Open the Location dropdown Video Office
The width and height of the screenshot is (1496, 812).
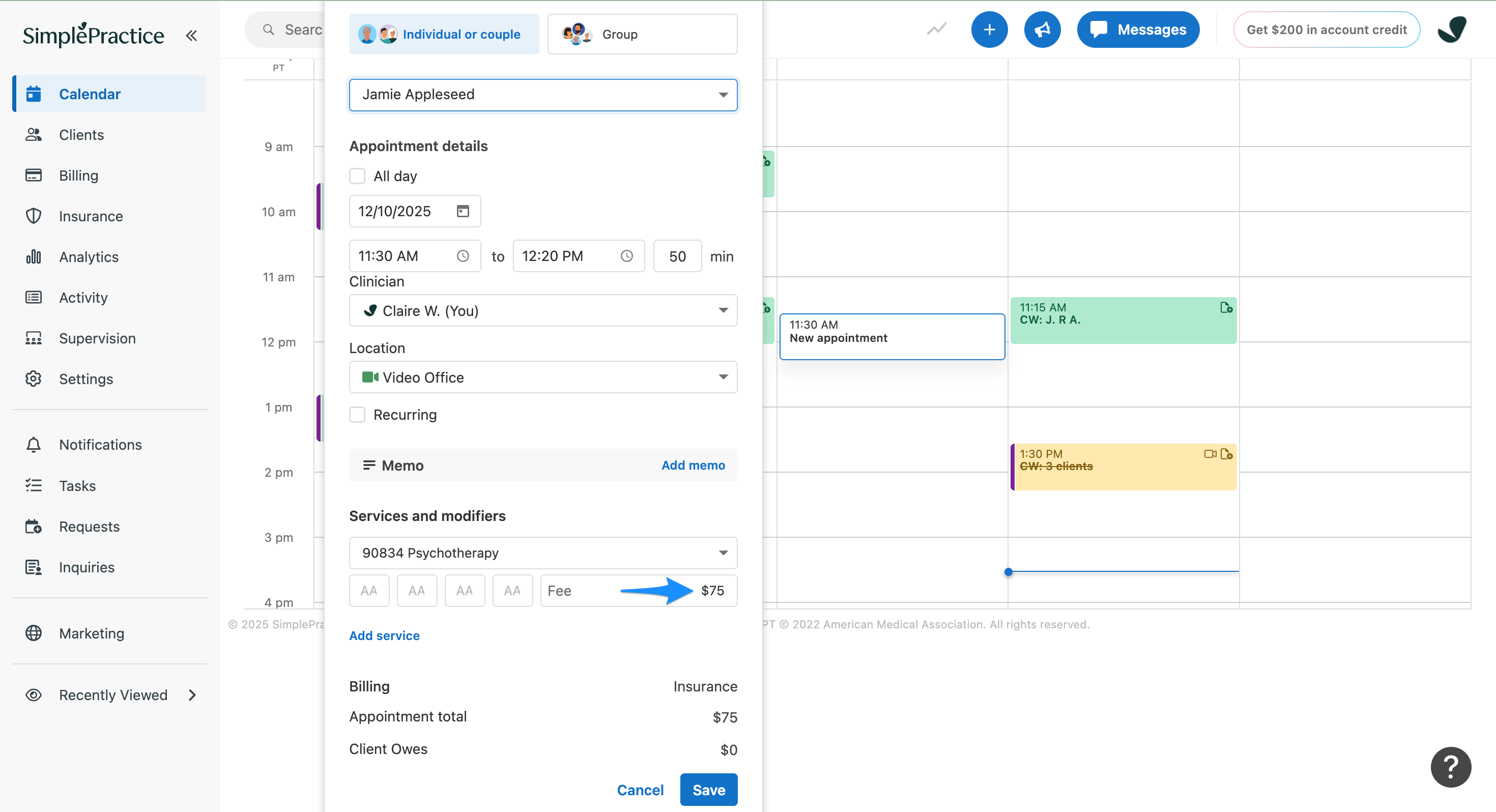pos(543,378)
